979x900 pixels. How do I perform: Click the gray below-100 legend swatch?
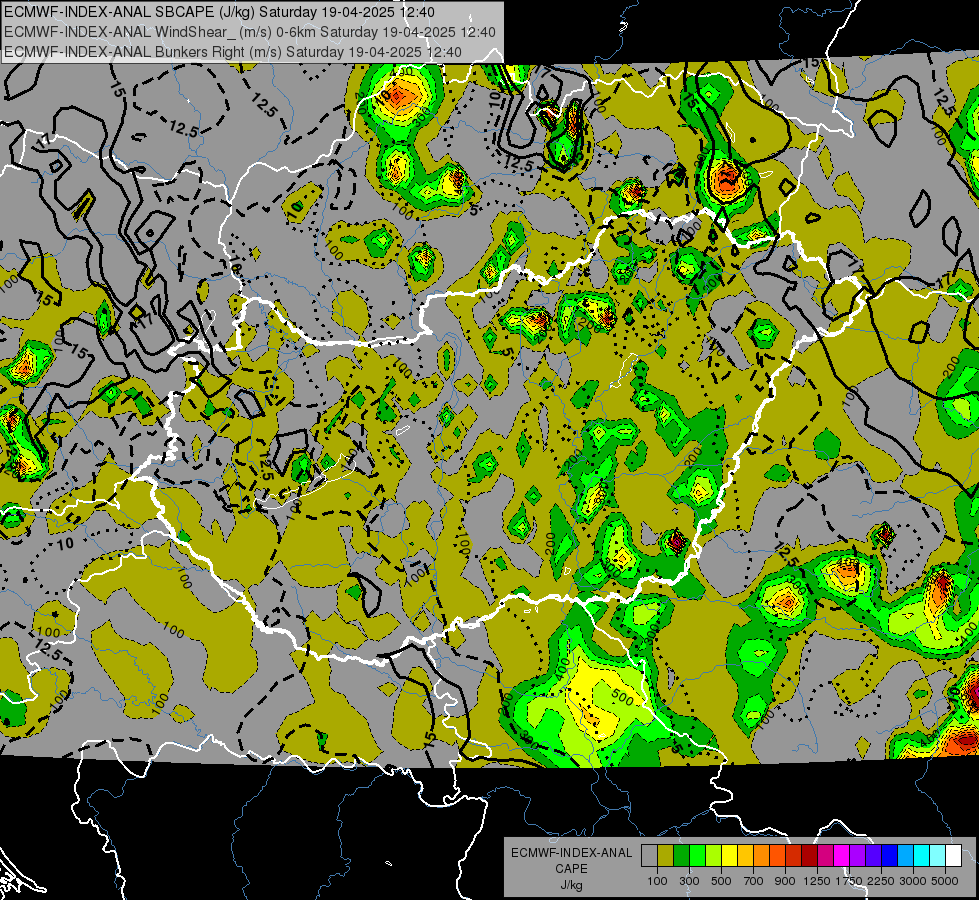coord(649,856)
